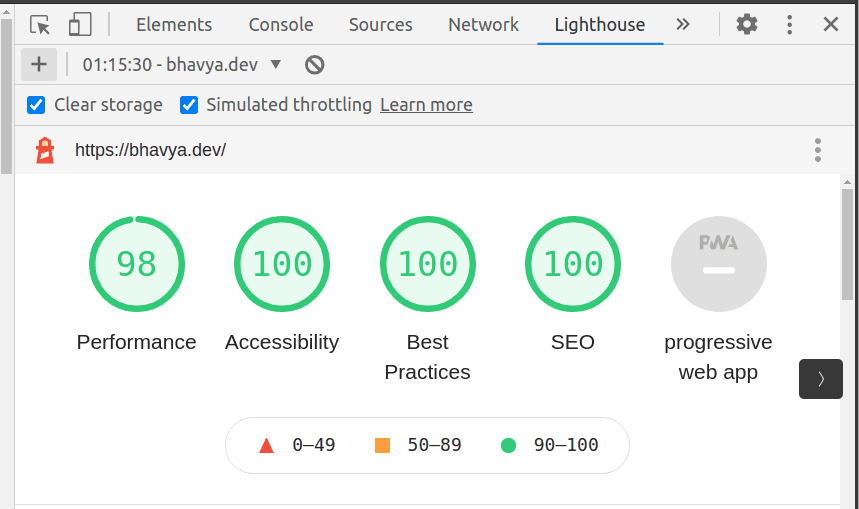
Task: Open DevTools settings gear
Action: (747, 25)
